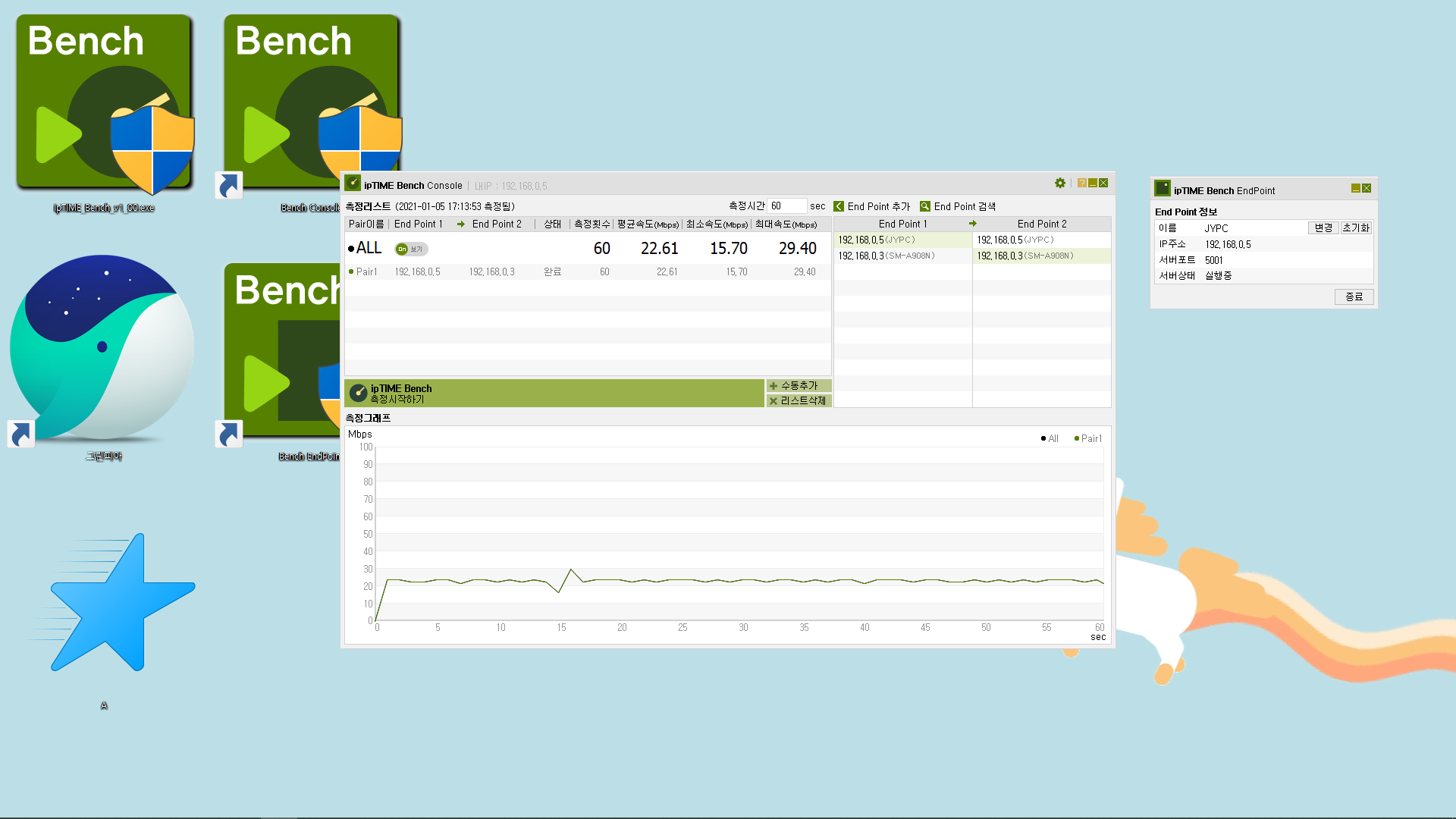Click the 리스트삭제 delete button
The width and height of the screenshot is (1456, 819).
(799, 401)
